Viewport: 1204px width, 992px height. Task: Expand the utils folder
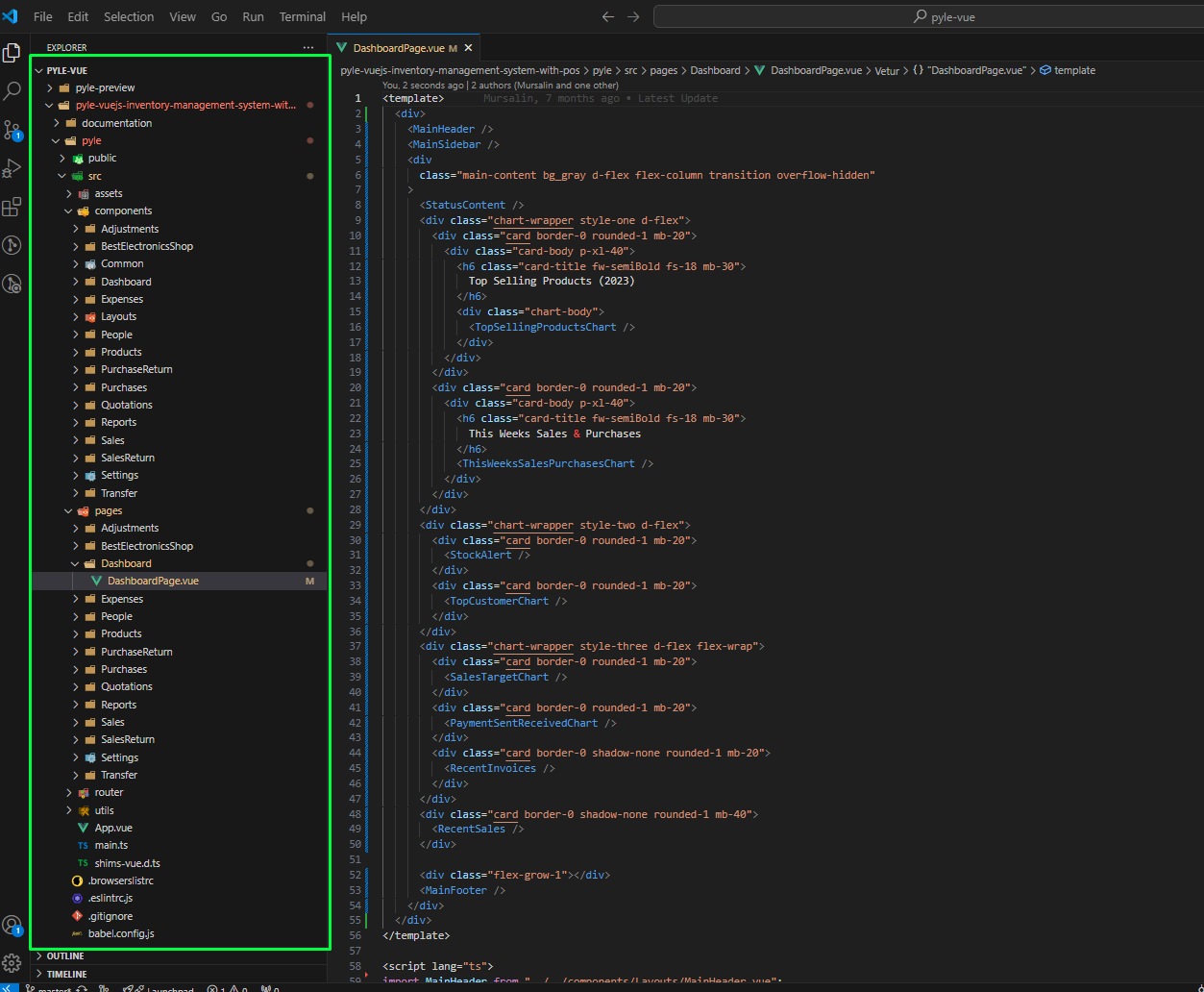(69, 810)
